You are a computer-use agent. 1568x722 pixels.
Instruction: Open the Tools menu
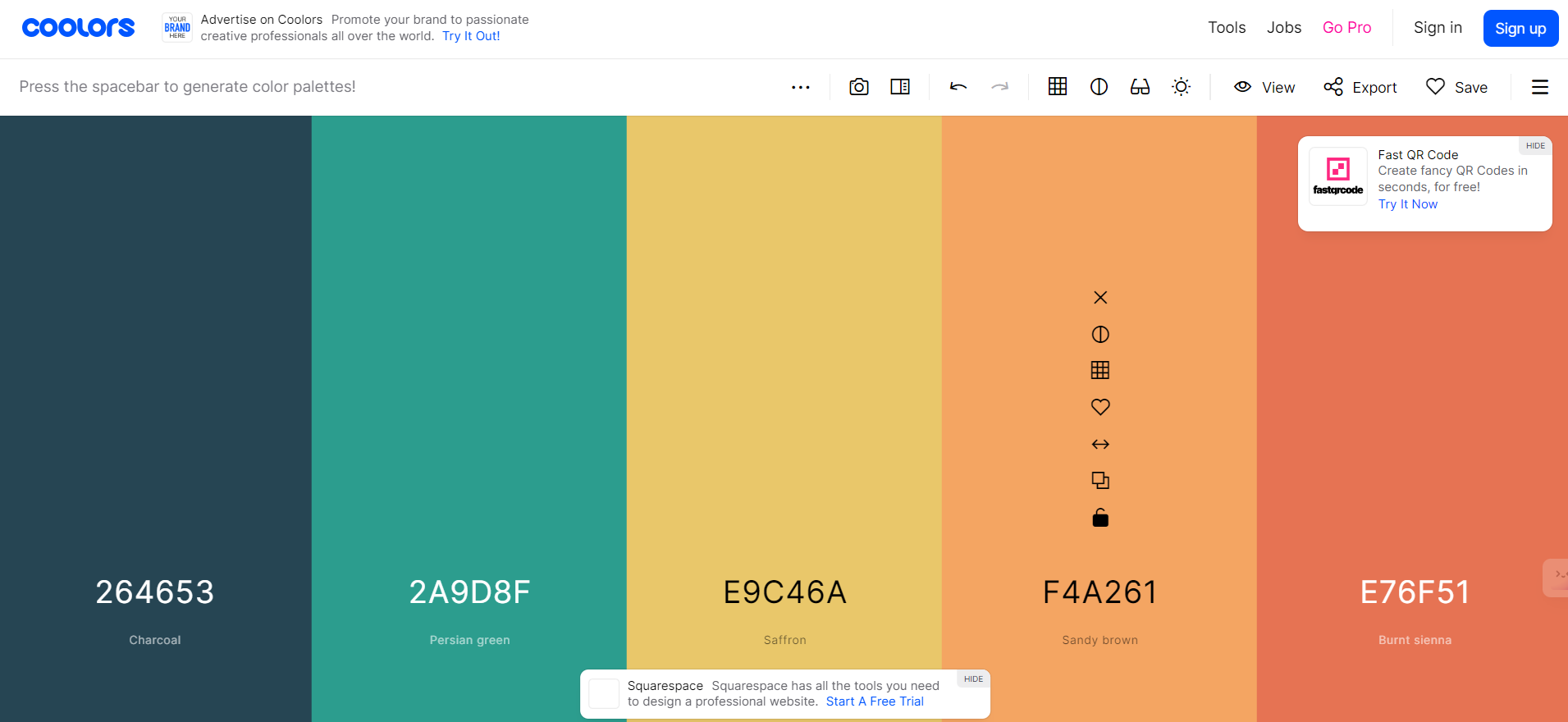1226,28
